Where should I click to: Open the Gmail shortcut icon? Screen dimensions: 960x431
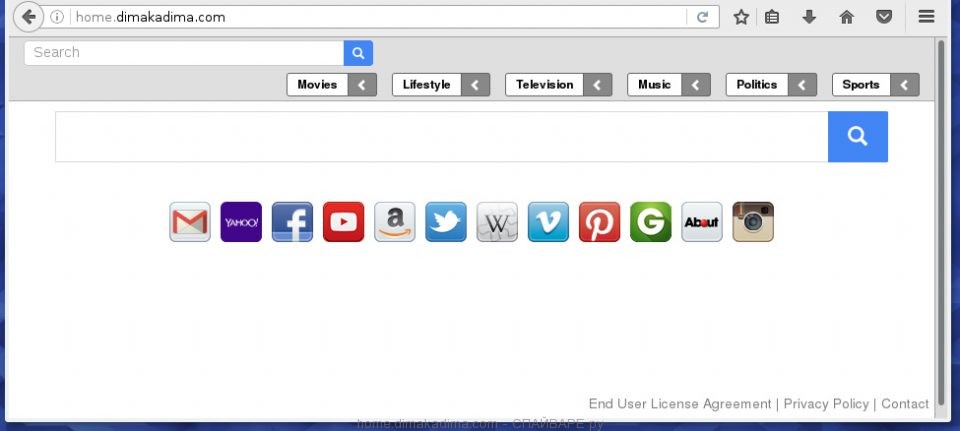tap(190, 222)
